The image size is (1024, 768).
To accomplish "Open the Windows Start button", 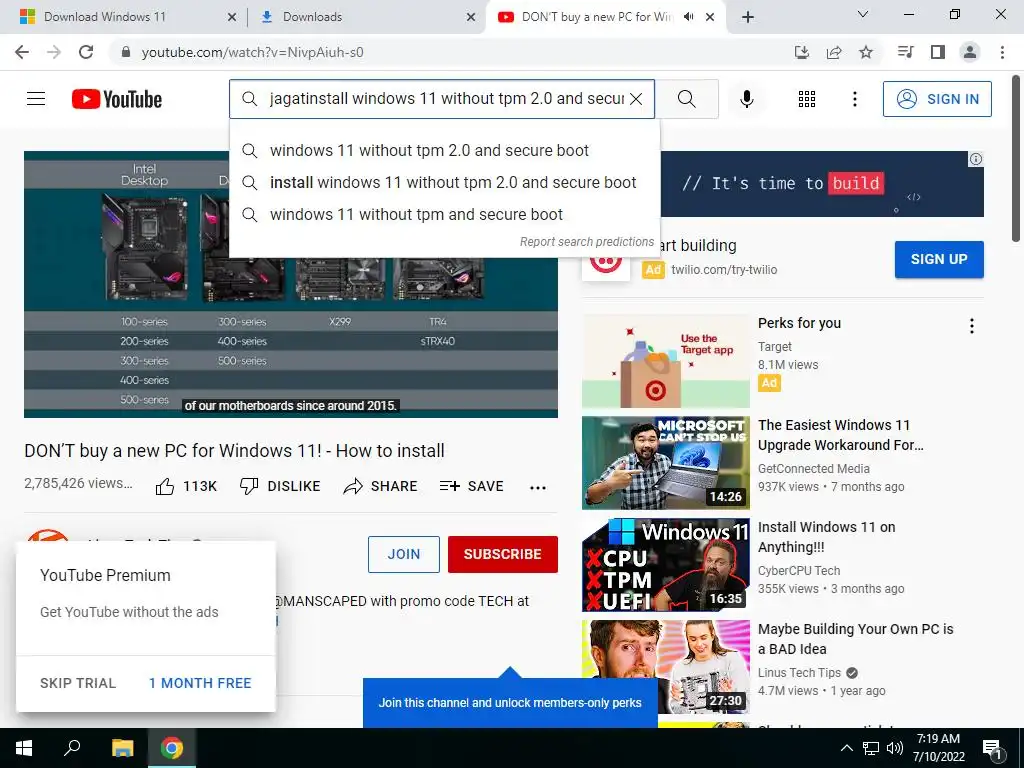I will point(24,748).
